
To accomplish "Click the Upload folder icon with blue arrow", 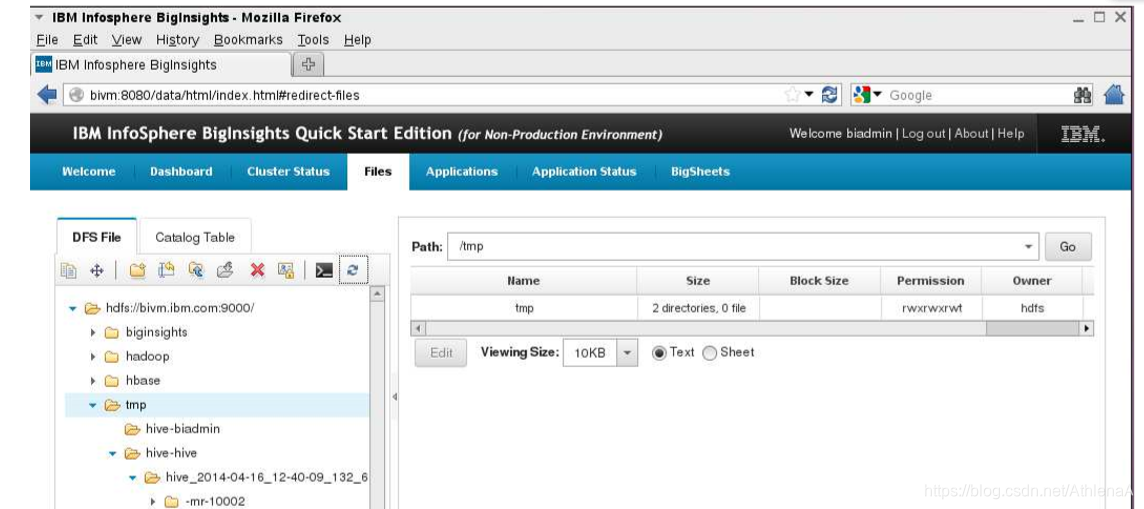I will pos(196,271).
